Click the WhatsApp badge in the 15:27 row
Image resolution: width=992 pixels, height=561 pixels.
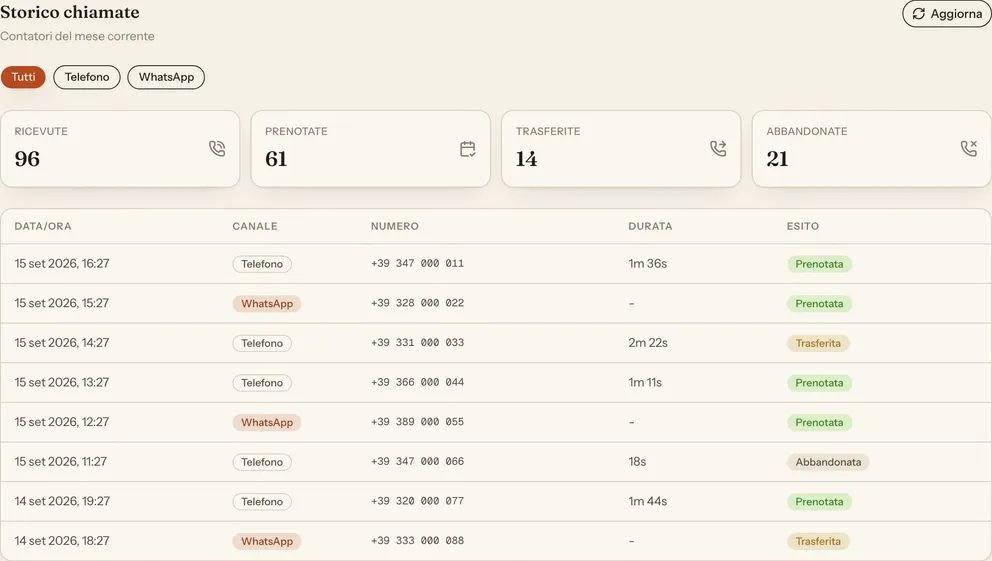[x=267, y=304]
